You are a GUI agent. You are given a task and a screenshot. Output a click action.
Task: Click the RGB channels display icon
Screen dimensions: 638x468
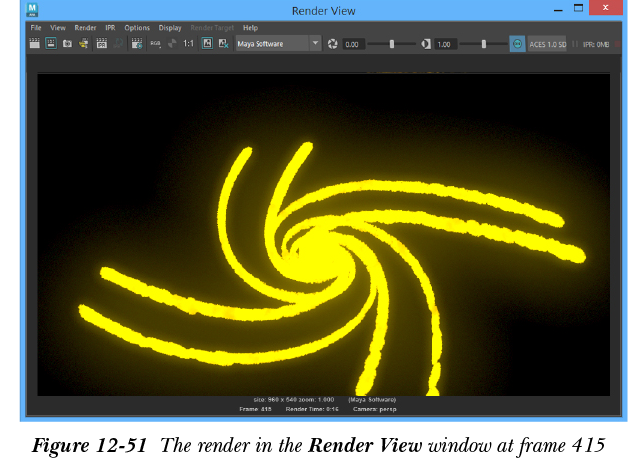(155, 44)
